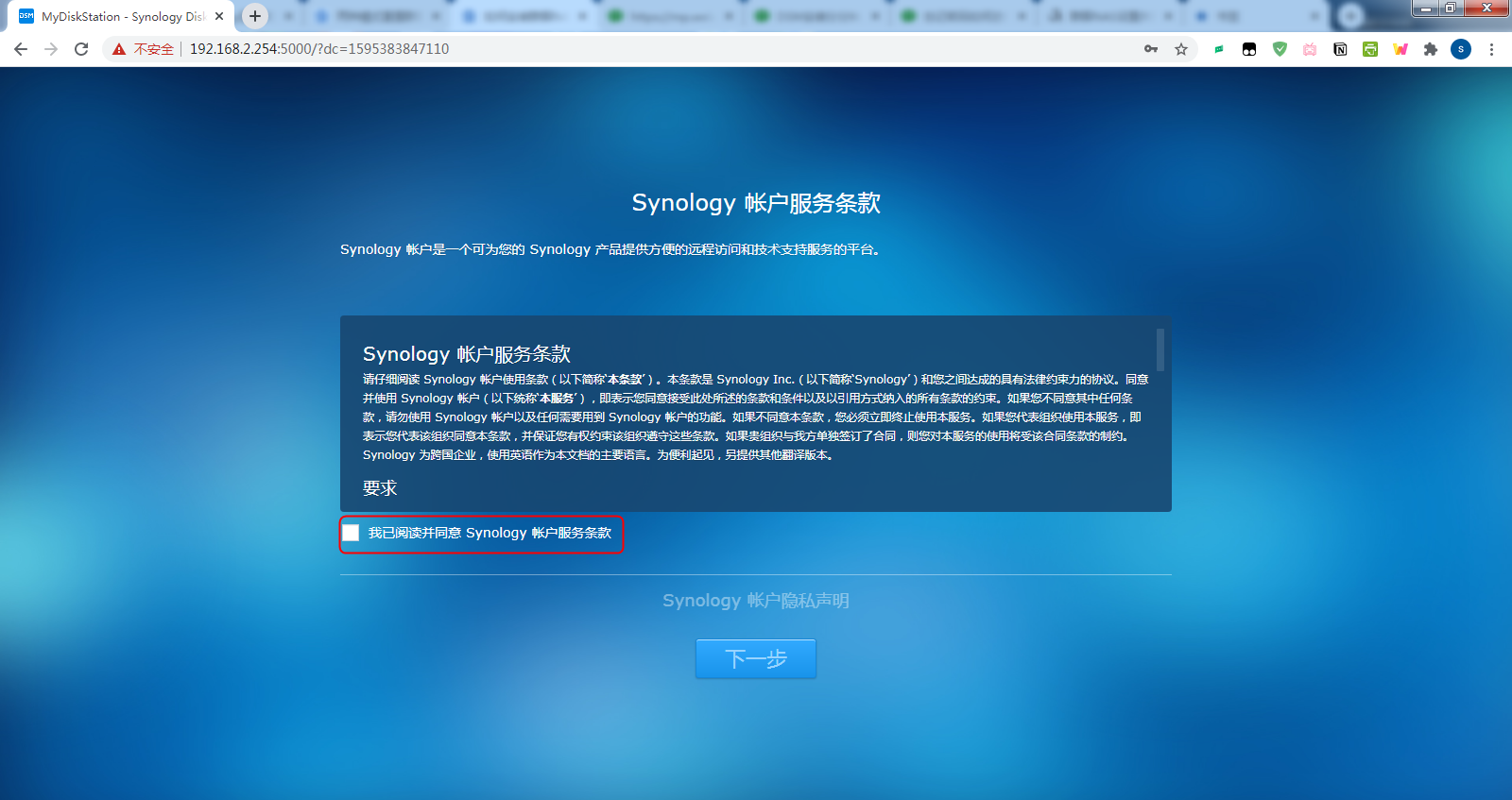The image size is (1512, 800).
Task: Click the 下一步 button
Action: [x=756, y=658]
